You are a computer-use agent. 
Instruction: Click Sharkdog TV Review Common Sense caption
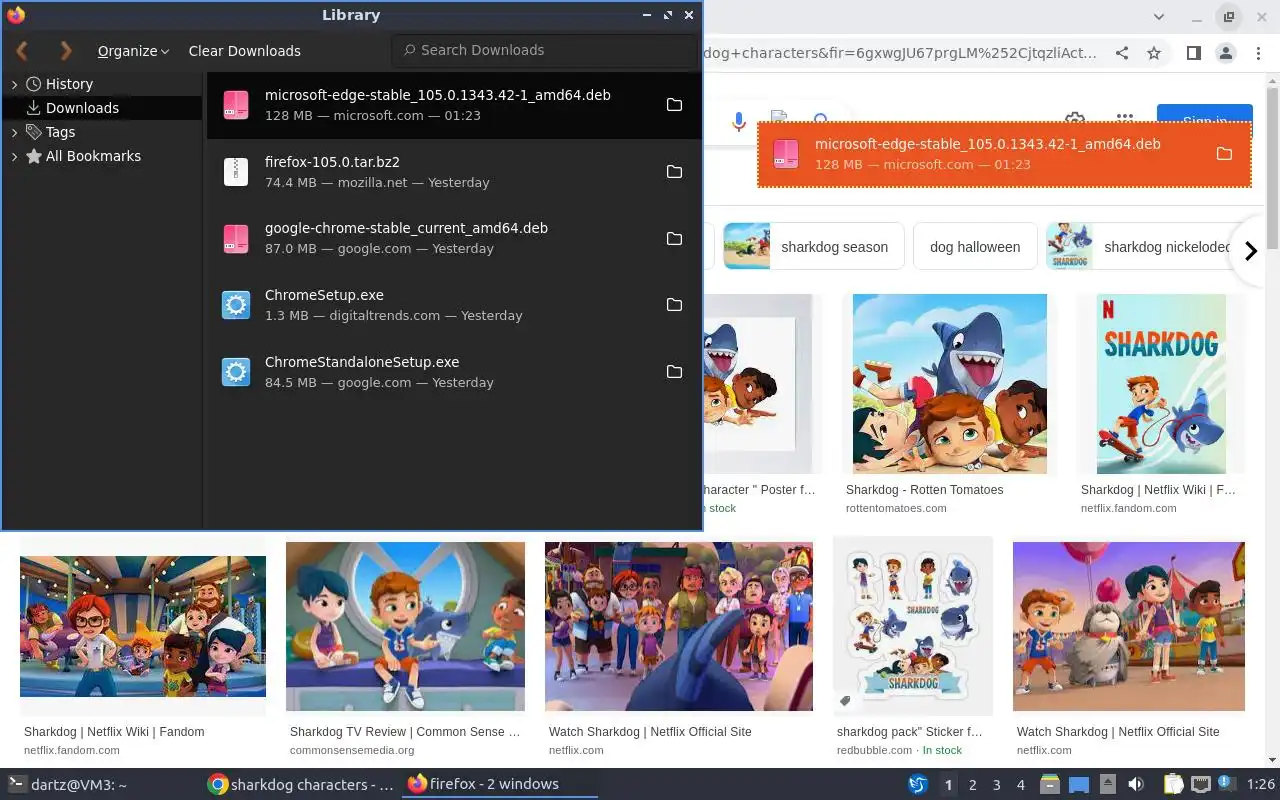405,732
